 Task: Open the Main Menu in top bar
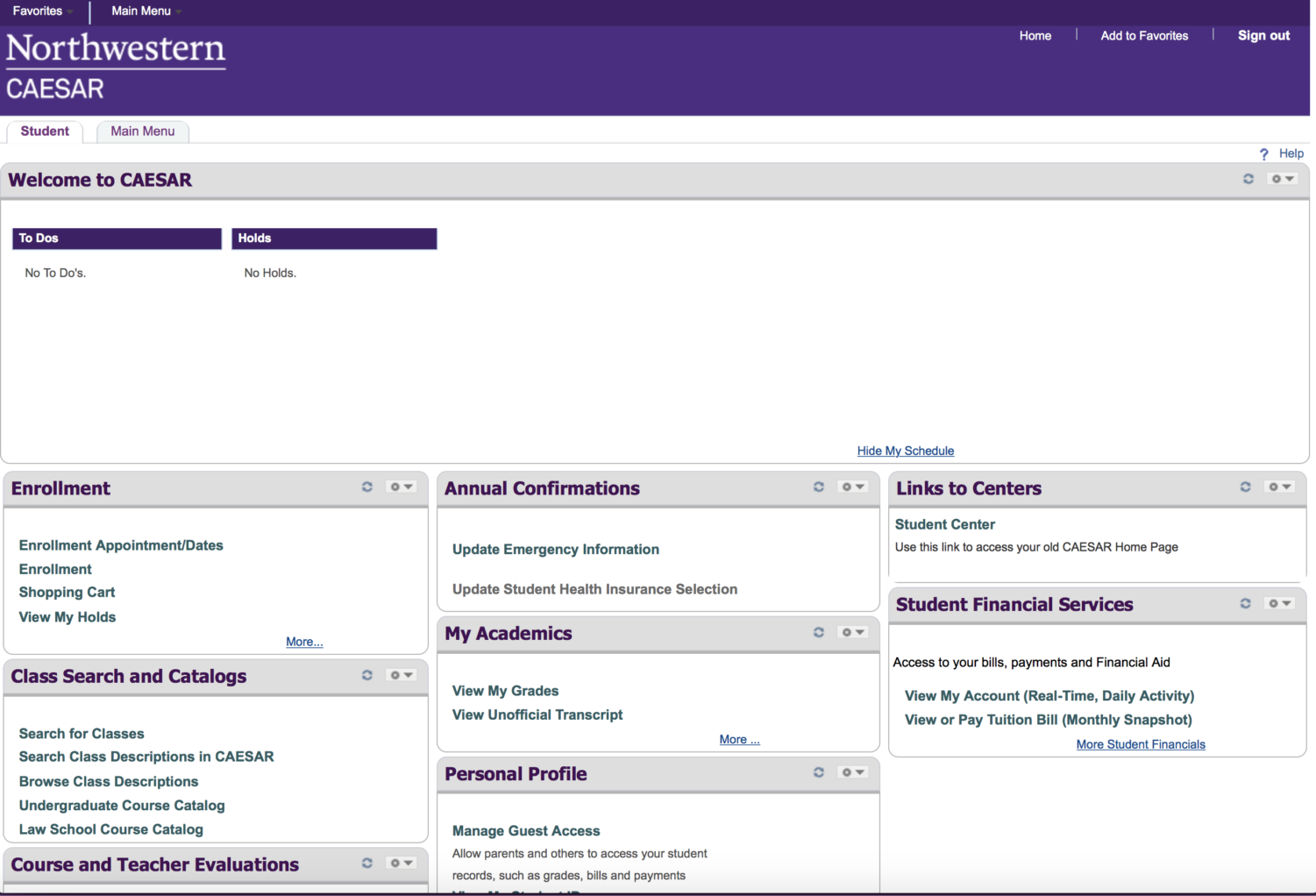pyautogui.click(x=146, y=11)
